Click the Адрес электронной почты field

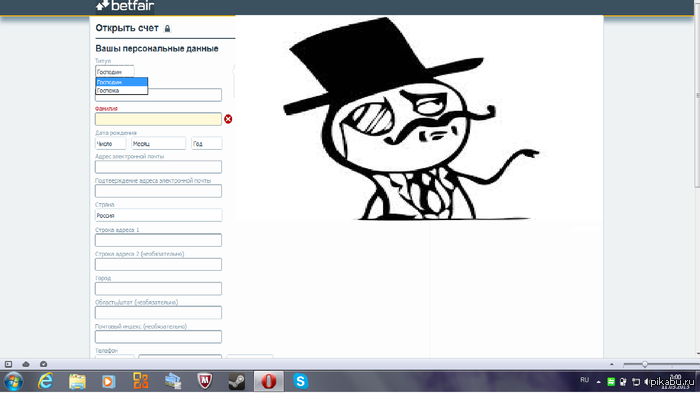158,167
